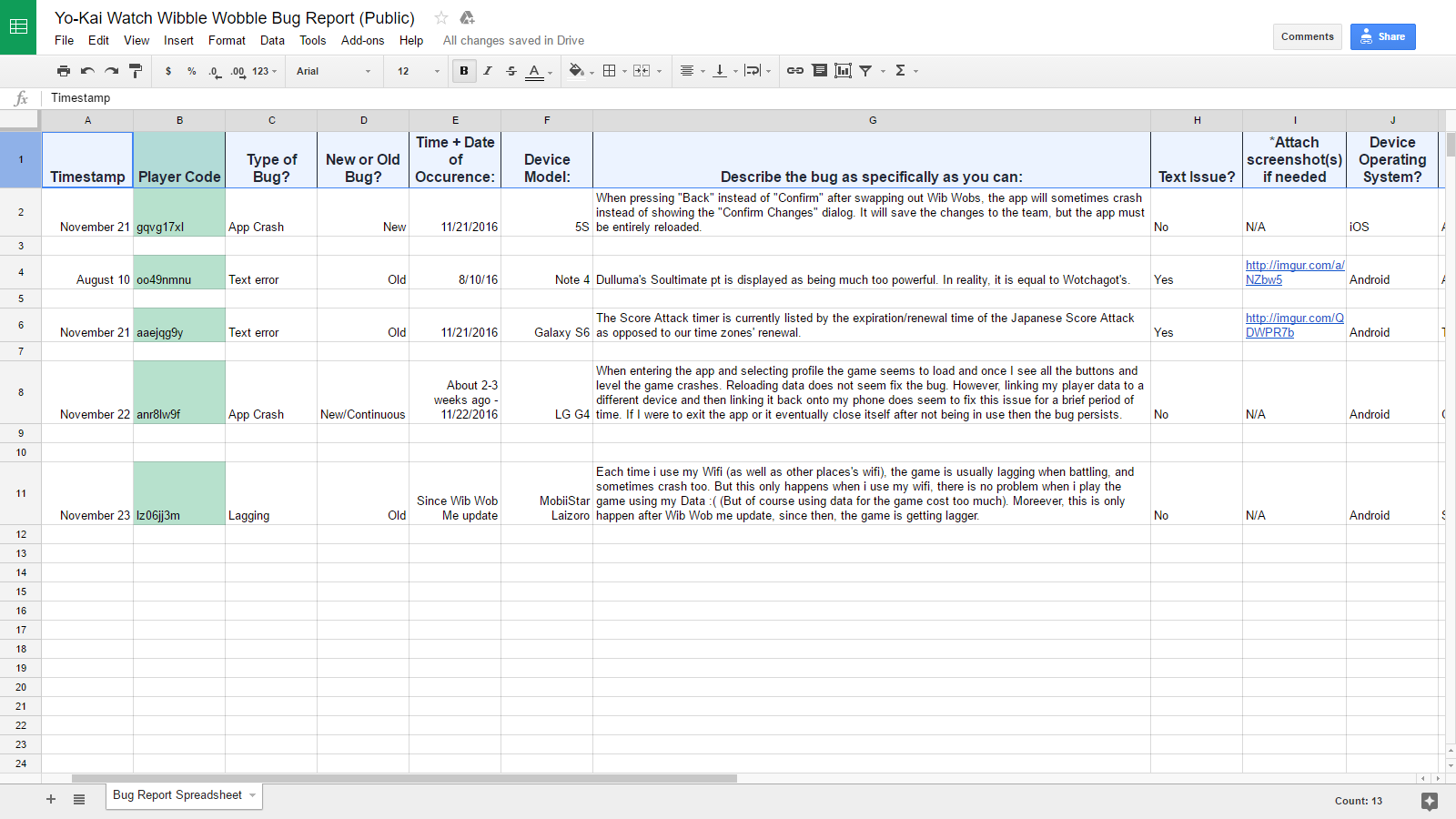Expand the 123 number format dropdown

coord(264,71)
